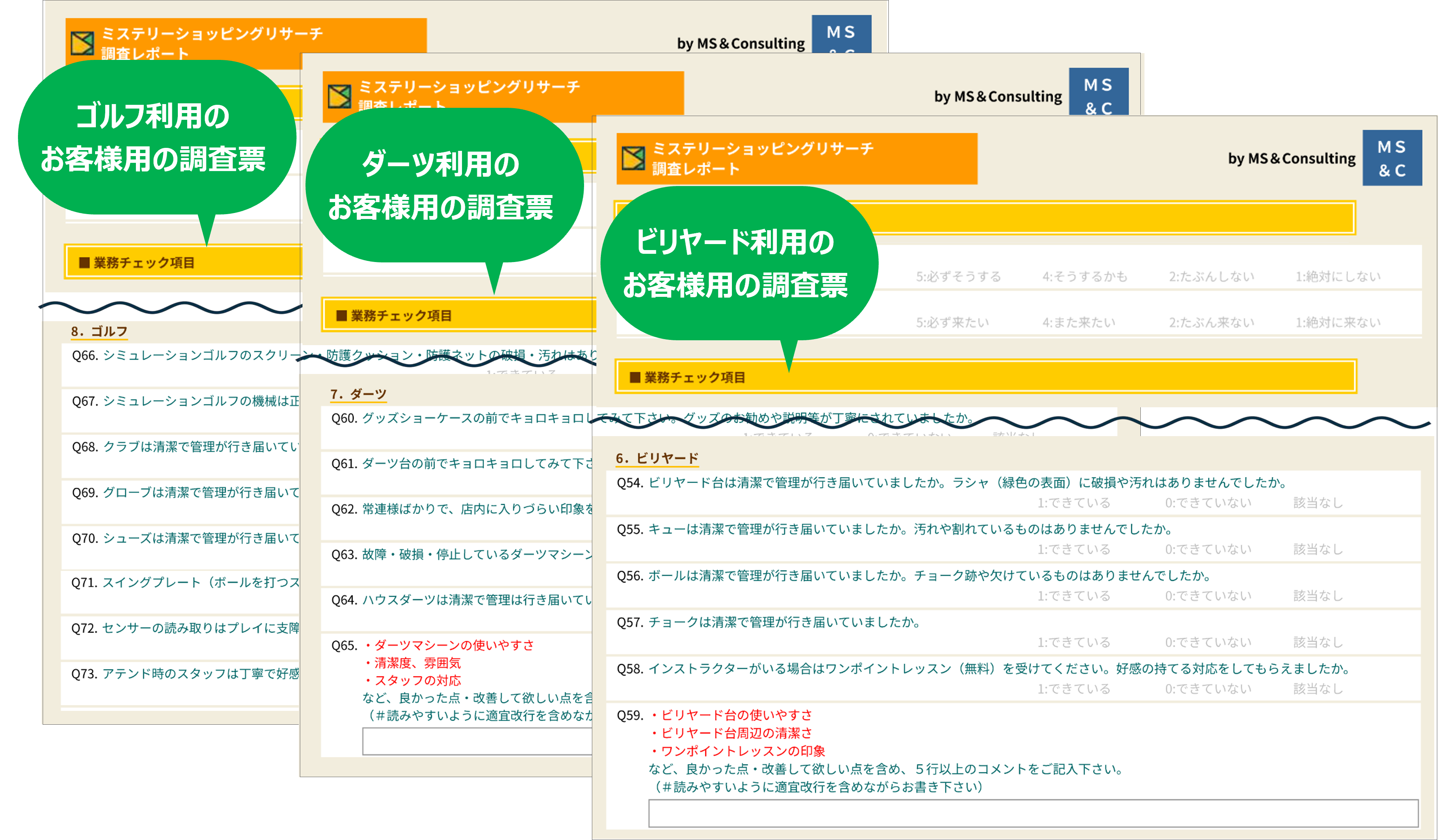Click the Q59 billiards comment text box
The width and height of the screenshot is (1438, 840).
[x=1033, y=813]
